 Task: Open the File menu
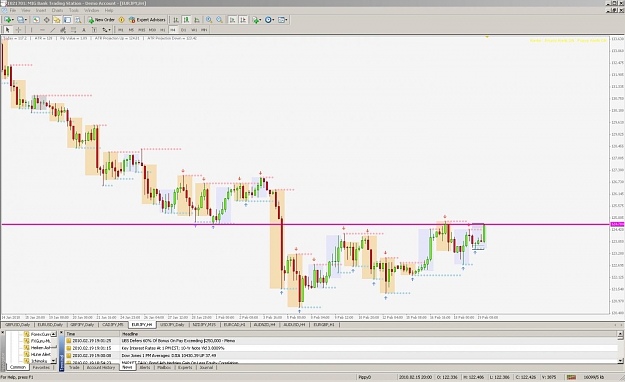coord(13,10)
